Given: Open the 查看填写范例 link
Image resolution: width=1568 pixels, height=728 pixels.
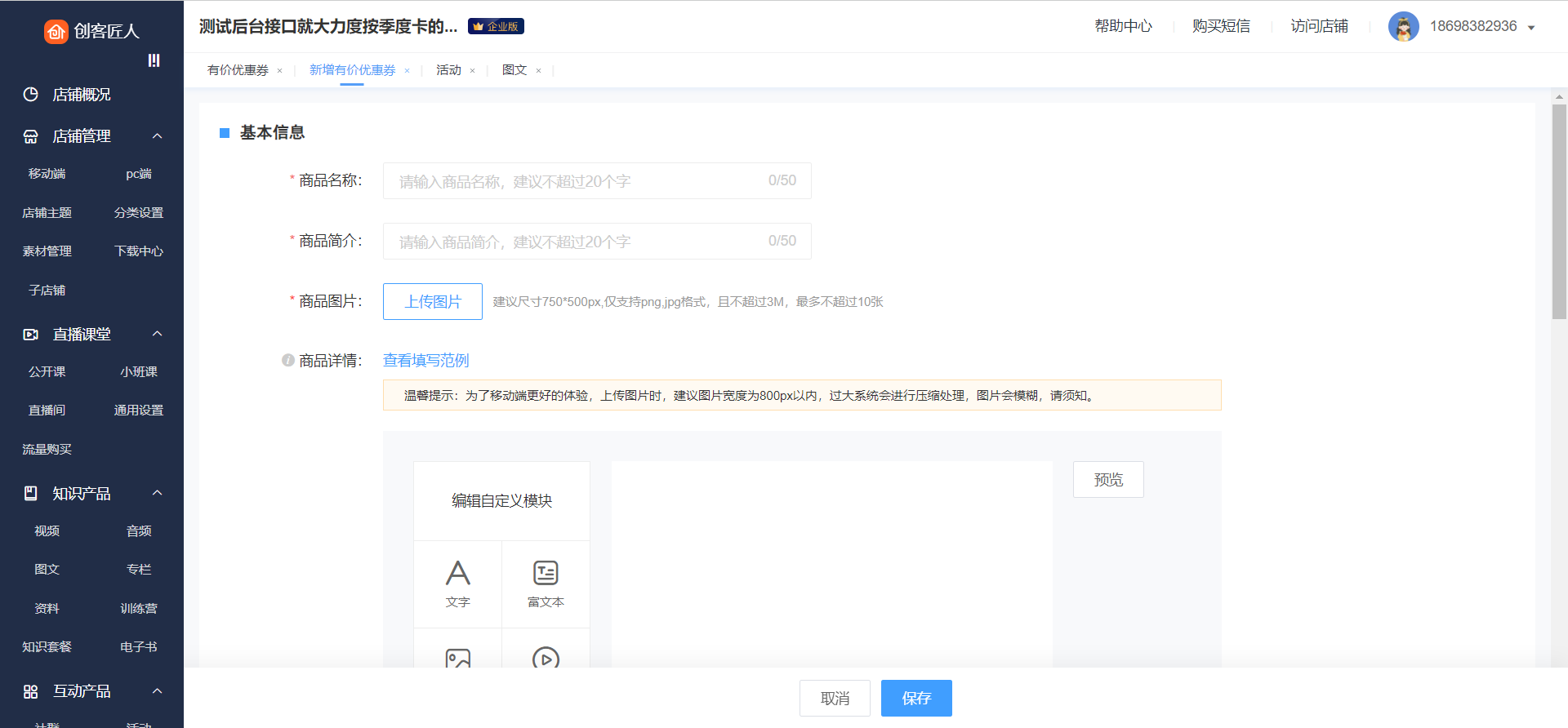Looking at the screenshot, I should click(425, 360).
